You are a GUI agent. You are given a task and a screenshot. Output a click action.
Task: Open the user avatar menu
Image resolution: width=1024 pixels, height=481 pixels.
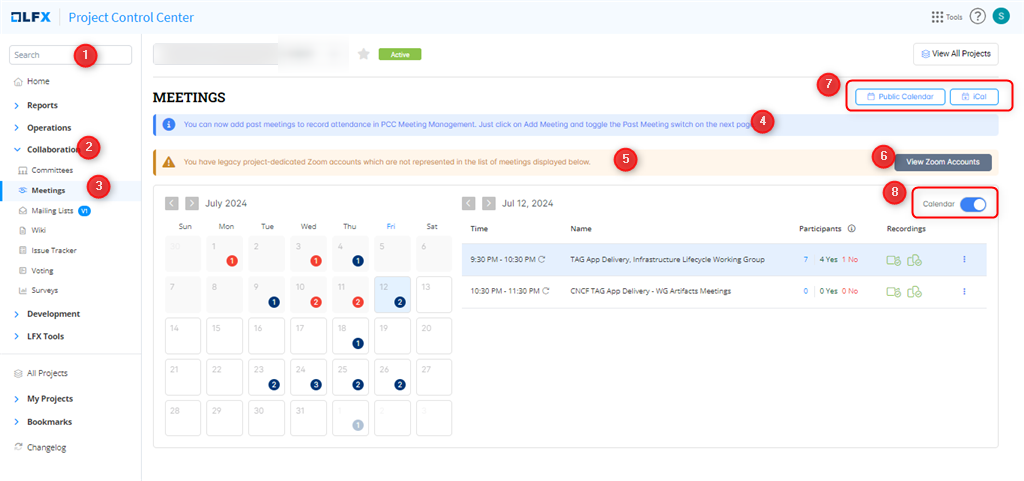pyautogui.click(x=1001, y=17)
